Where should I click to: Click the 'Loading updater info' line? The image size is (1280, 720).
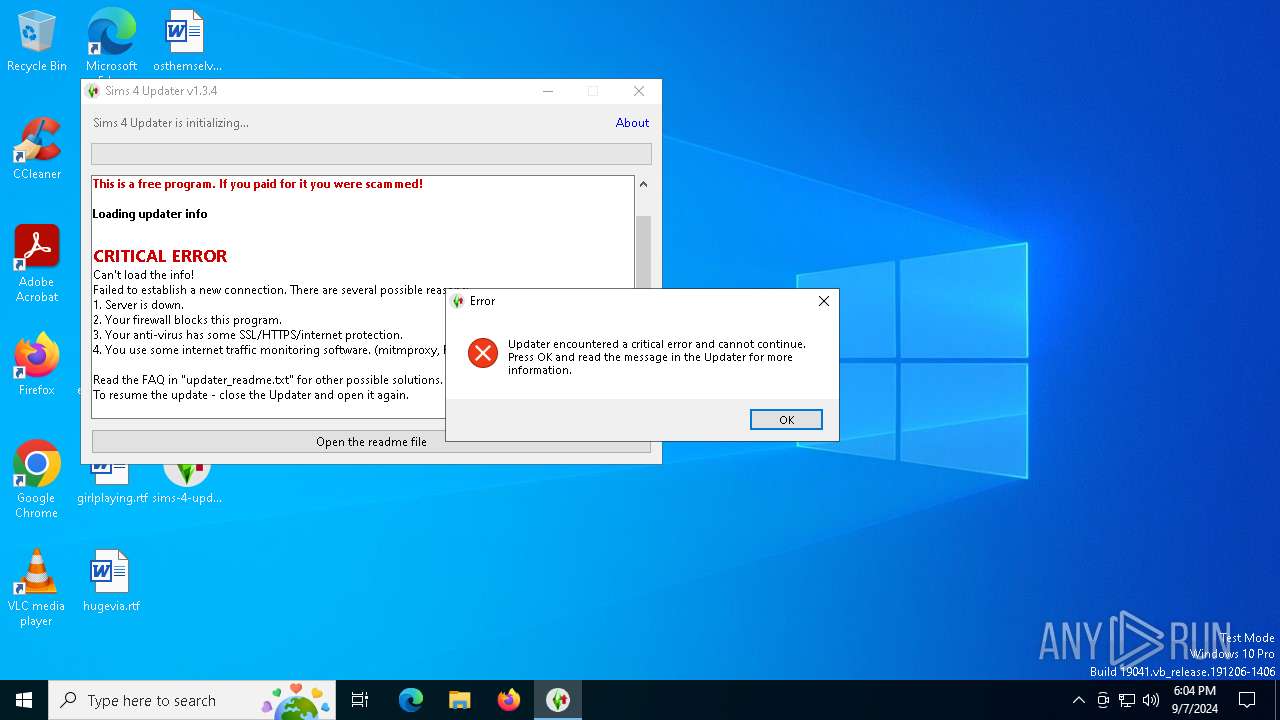click(x=150, y=214)
